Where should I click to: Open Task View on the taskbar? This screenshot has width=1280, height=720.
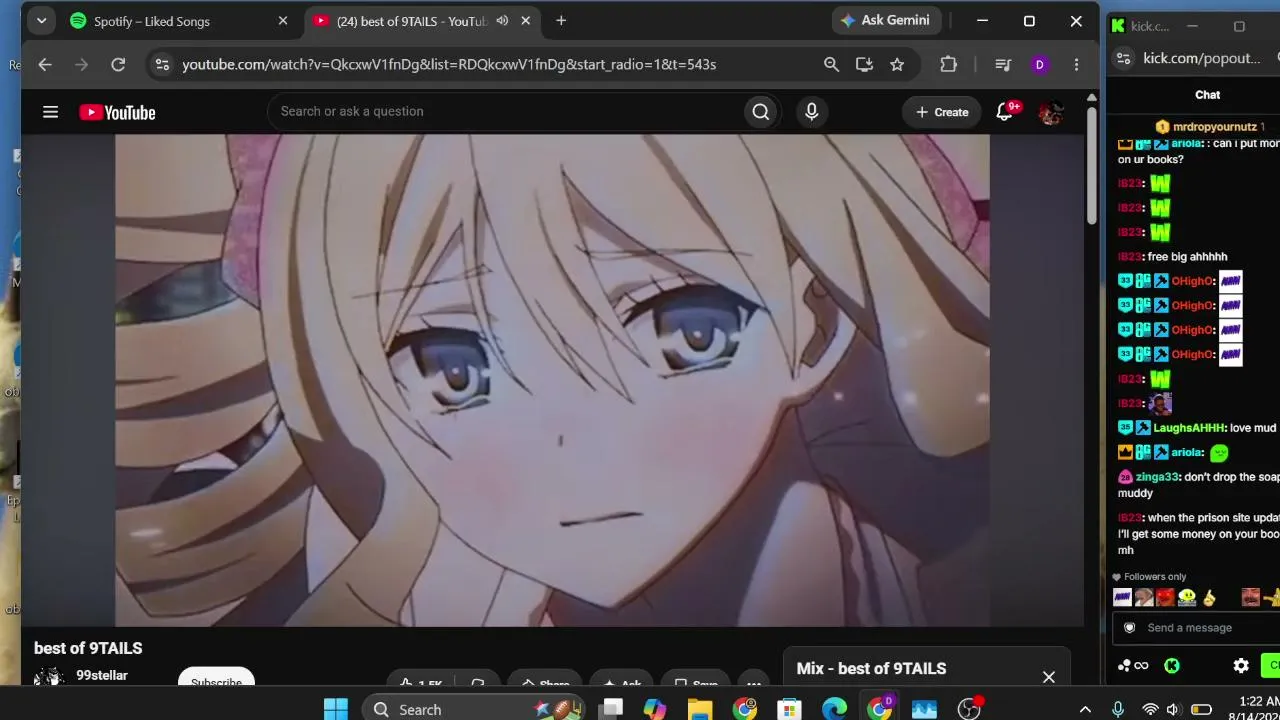click(610, 709)
